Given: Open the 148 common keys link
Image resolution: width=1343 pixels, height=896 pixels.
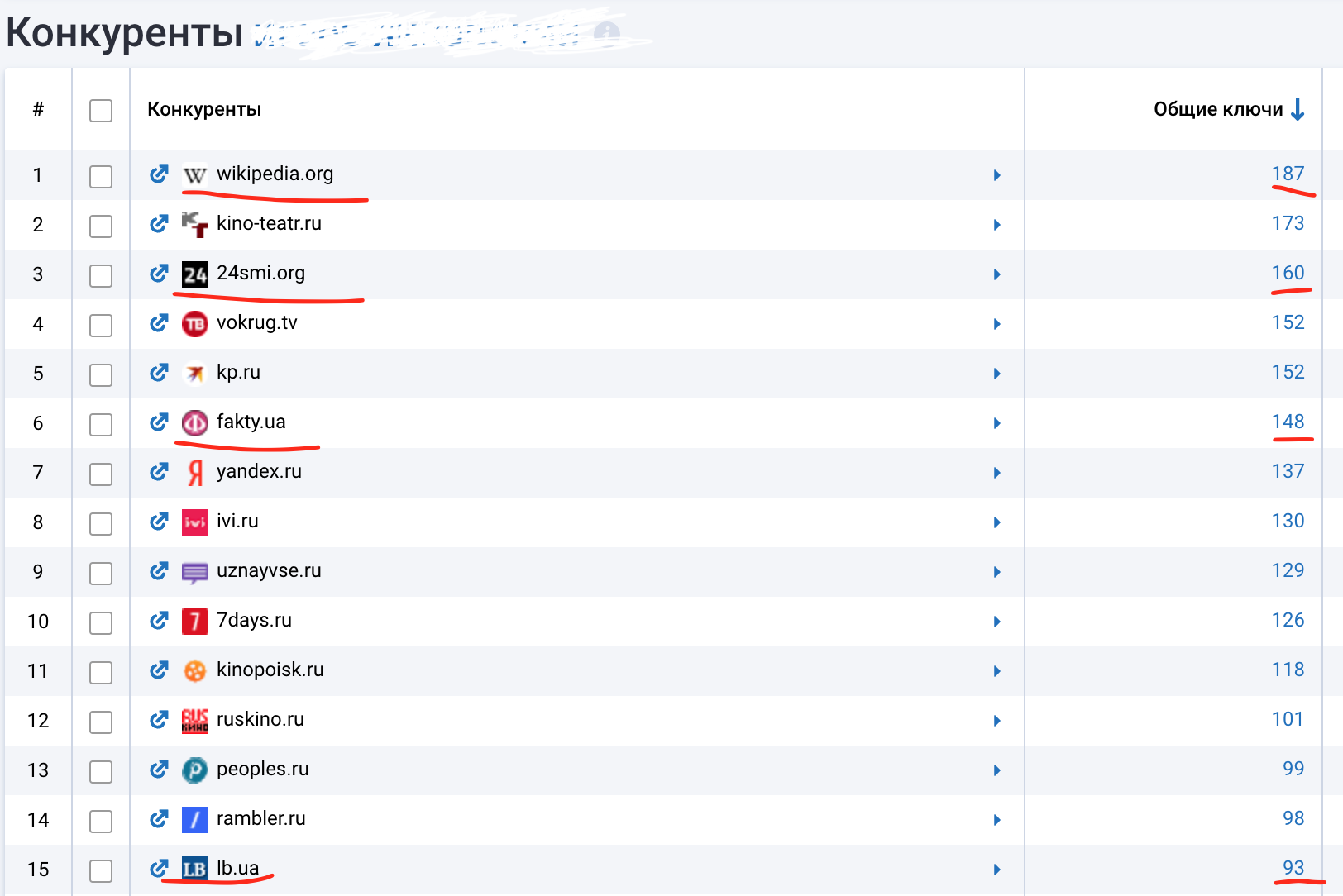Looking at the screenshot, I should tap(1288, 422).
